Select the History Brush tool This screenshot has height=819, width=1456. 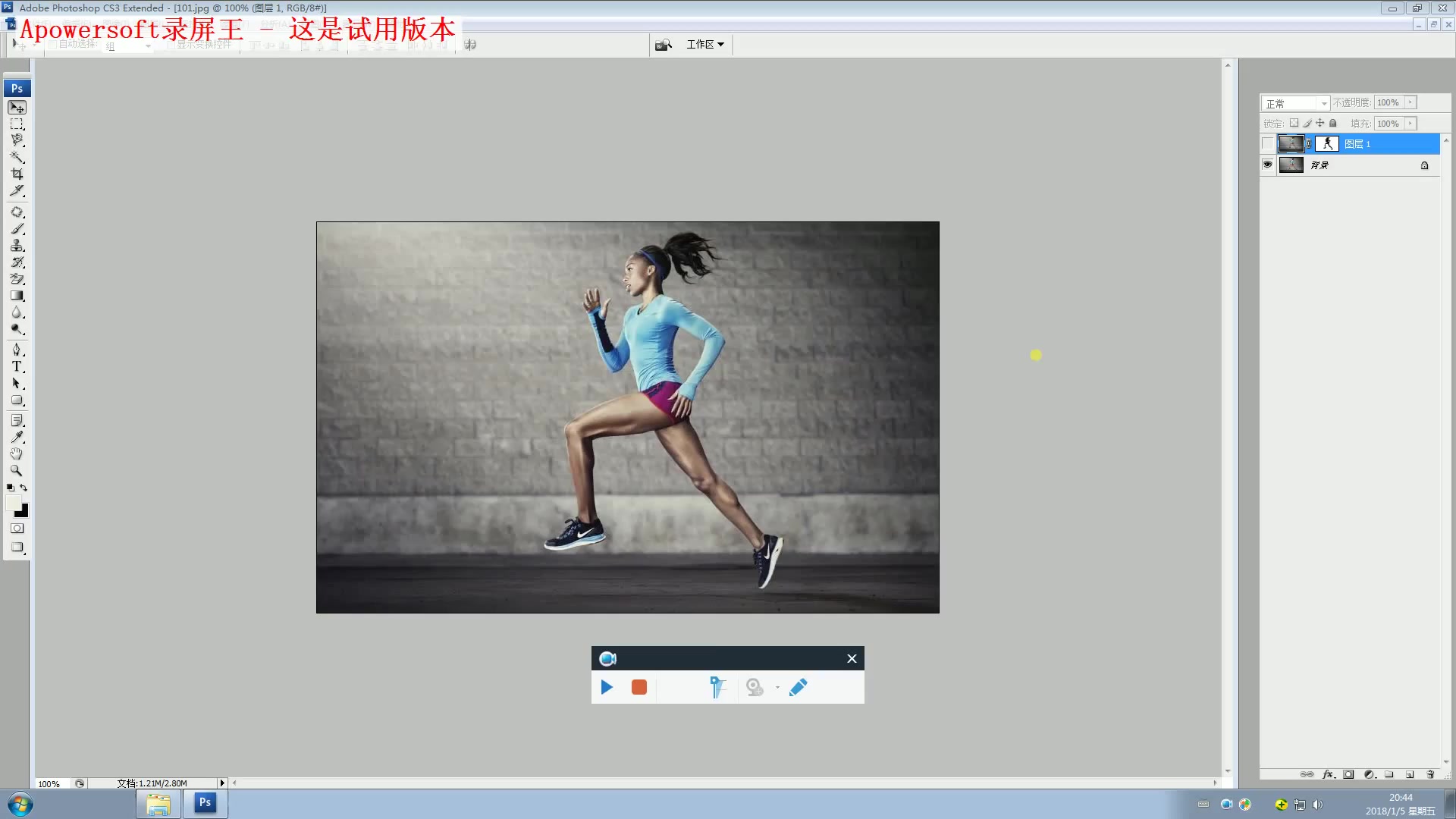pyautogui.click(x=17, y=262)
